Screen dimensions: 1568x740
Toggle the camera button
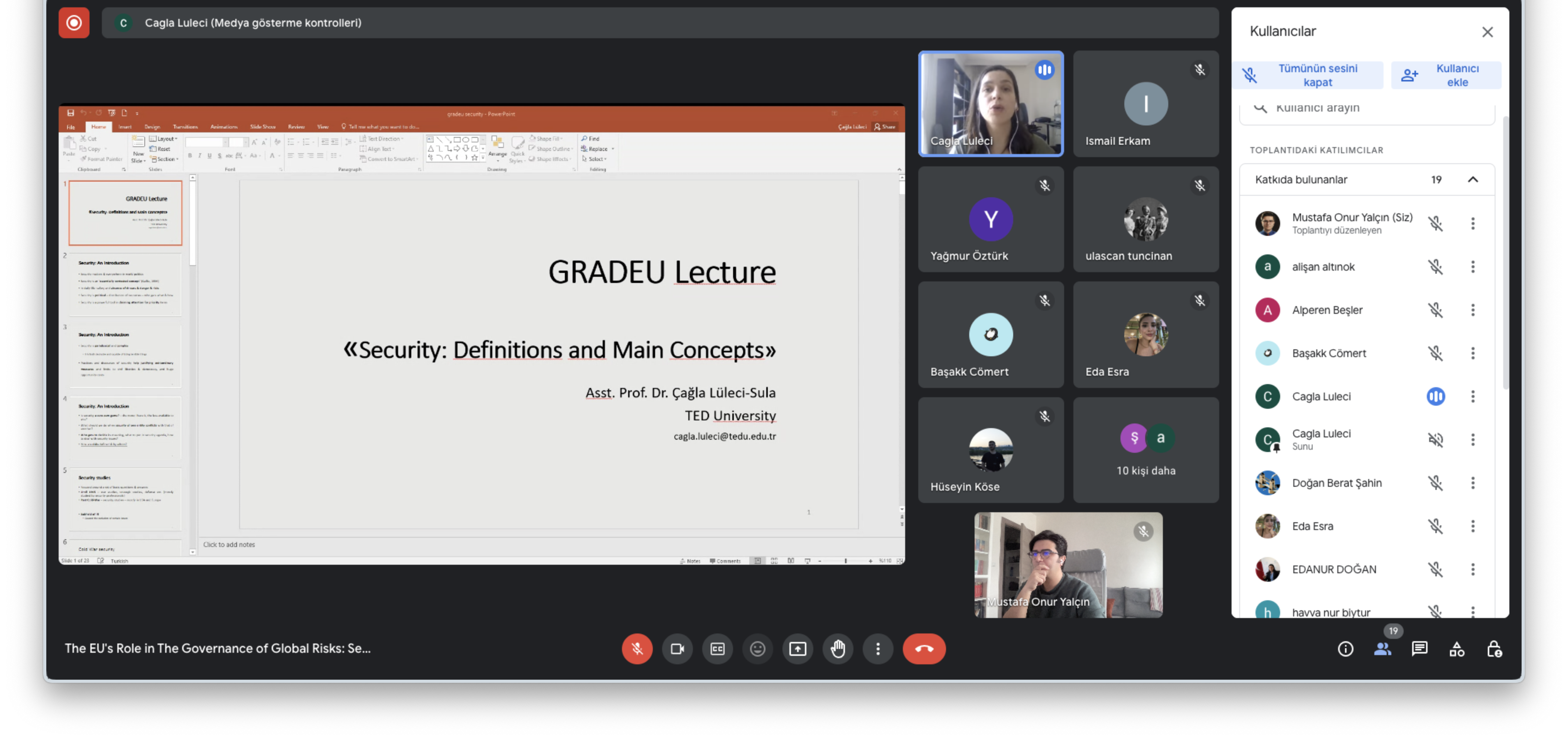coord(677,649)
